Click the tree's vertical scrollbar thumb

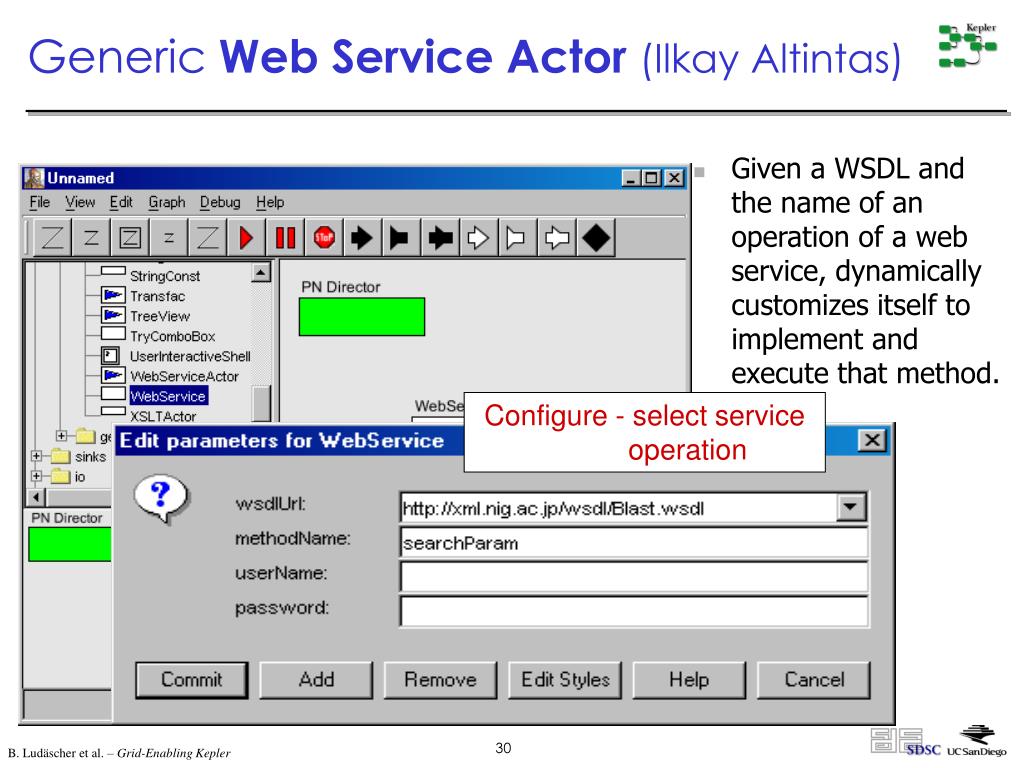pos(261,404)
